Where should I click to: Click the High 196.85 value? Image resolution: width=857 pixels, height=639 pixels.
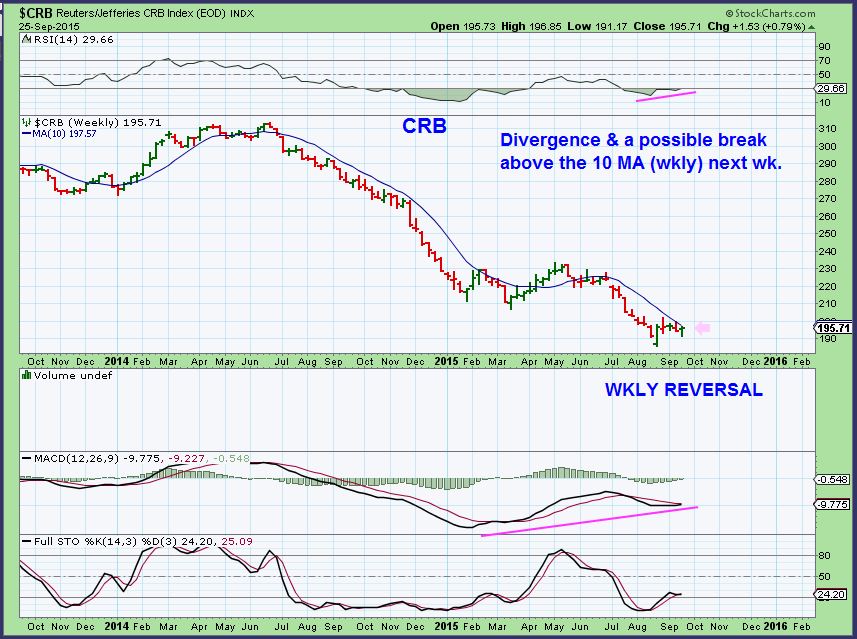531,26
